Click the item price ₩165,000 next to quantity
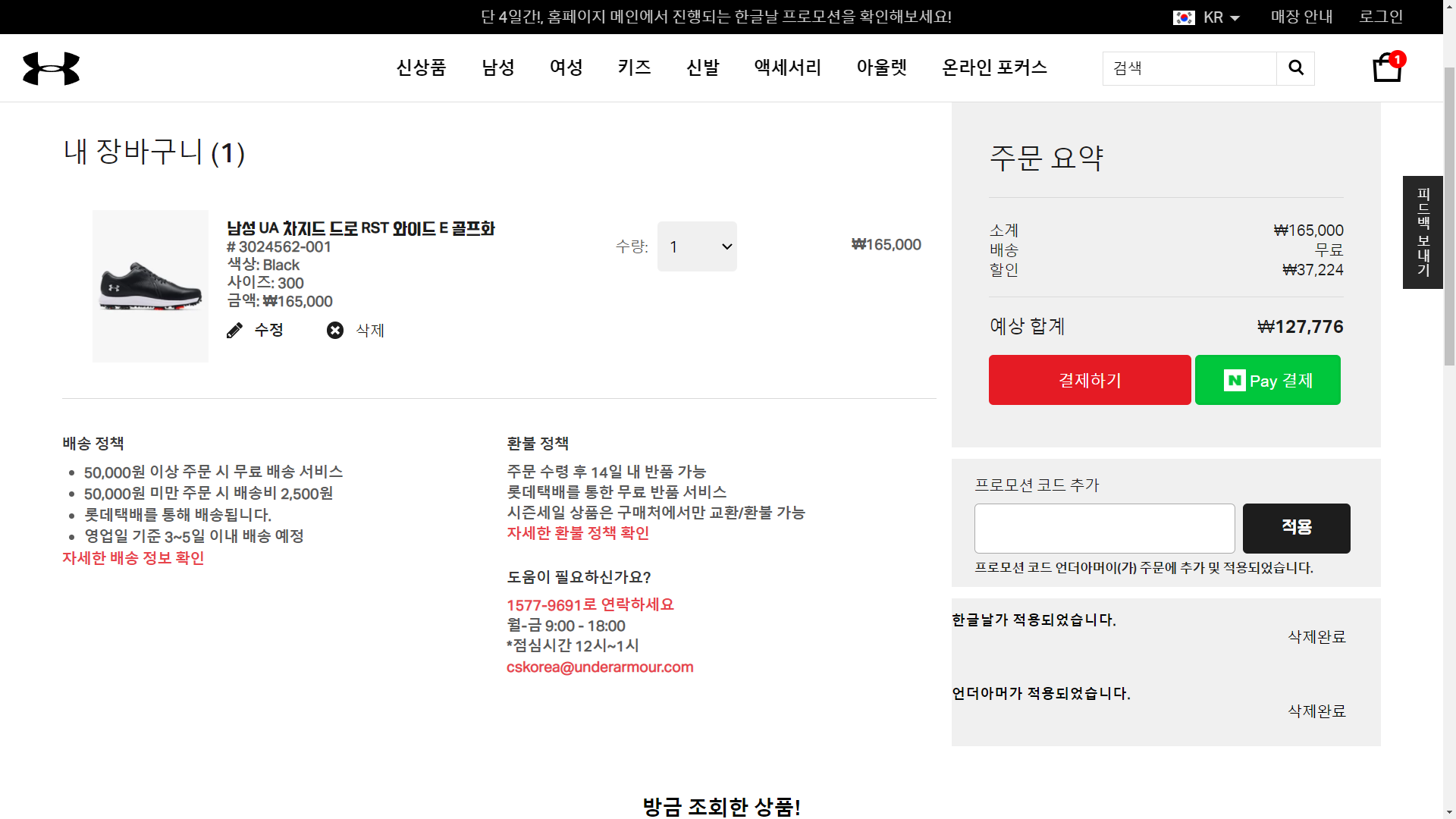 [886, 245]
